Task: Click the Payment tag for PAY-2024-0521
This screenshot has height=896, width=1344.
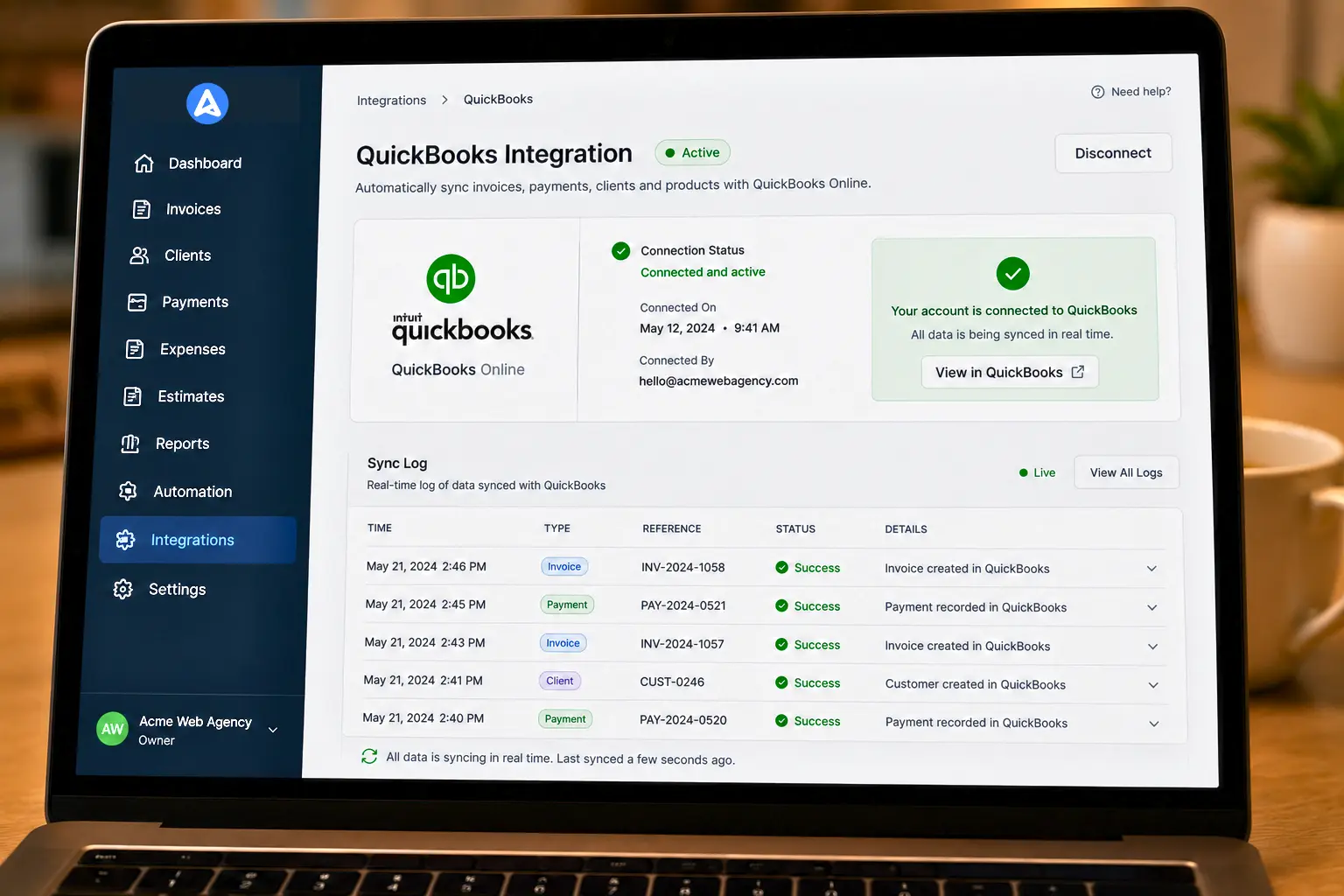Action: point(567,605)
